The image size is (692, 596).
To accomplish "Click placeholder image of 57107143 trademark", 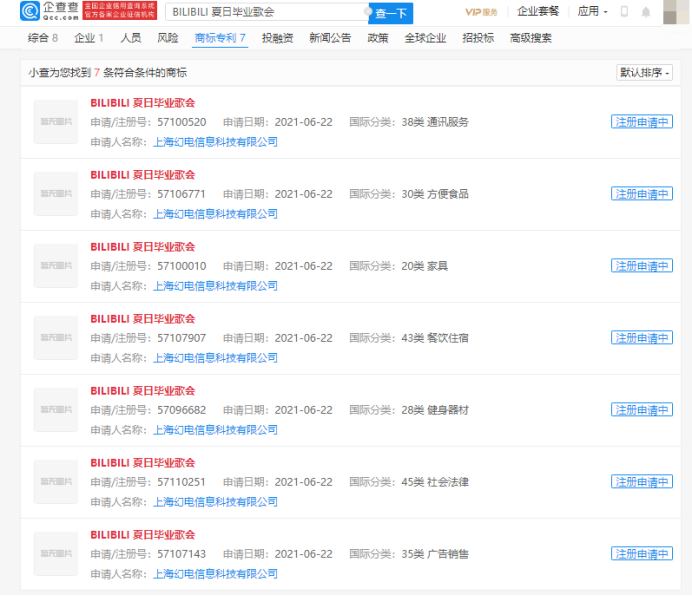I will point(56,554).
